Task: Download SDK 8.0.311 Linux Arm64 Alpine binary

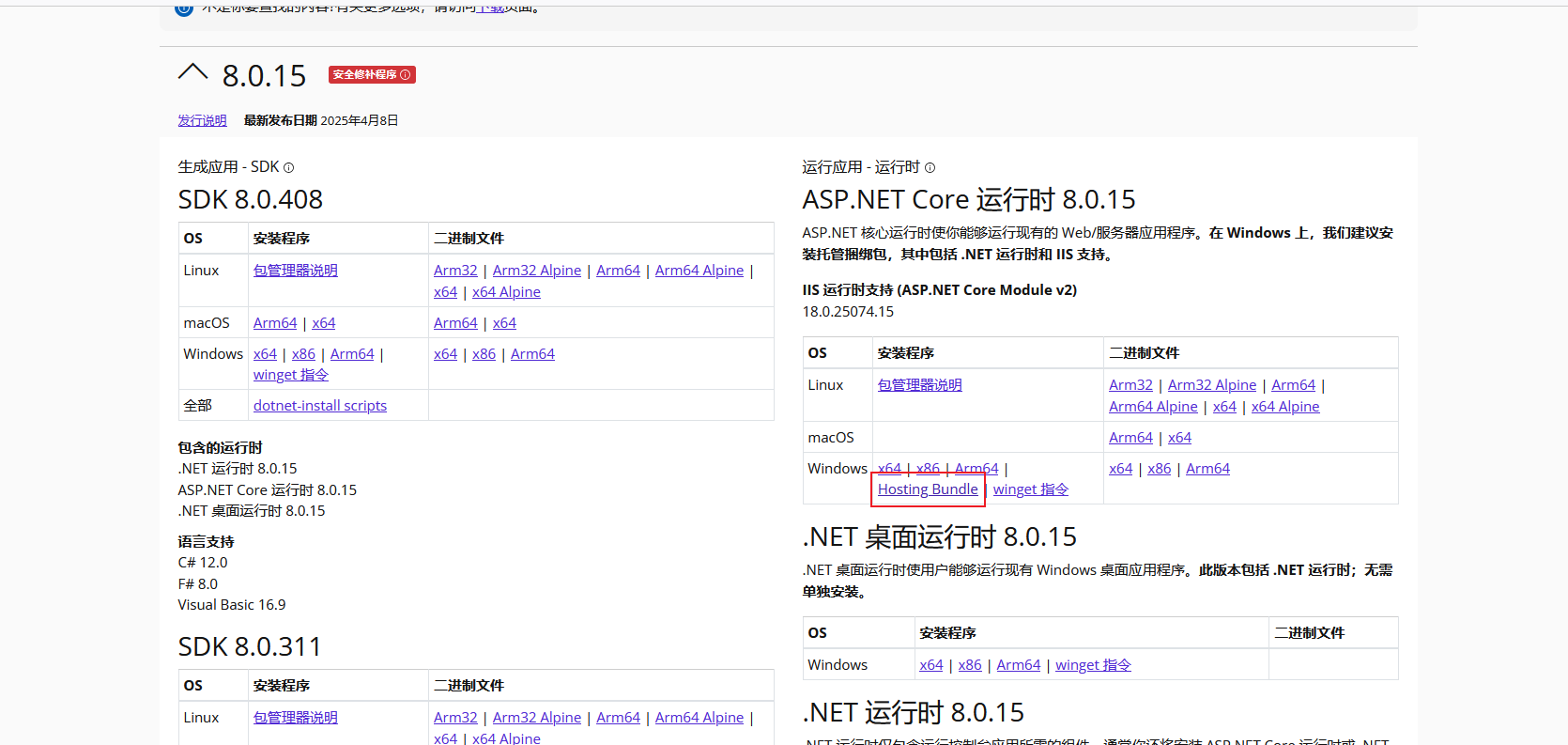Action: 699,718
